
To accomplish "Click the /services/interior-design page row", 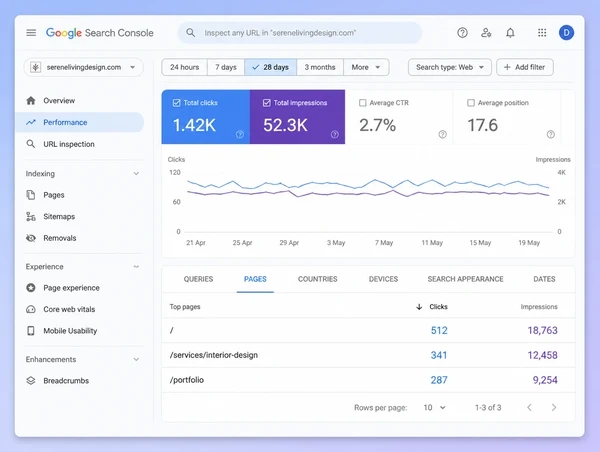I will [x=368, y=355].
